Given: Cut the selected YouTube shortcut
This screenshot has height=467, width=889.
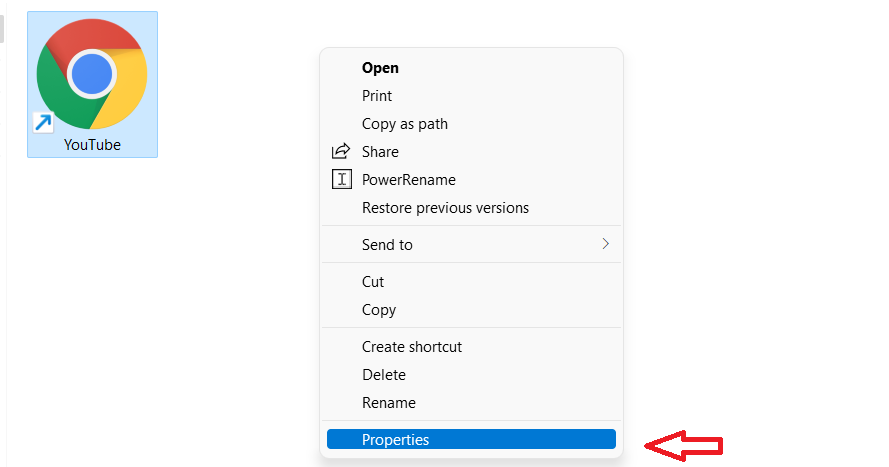Looking at the screenshot, I should (x=373, y=282).
